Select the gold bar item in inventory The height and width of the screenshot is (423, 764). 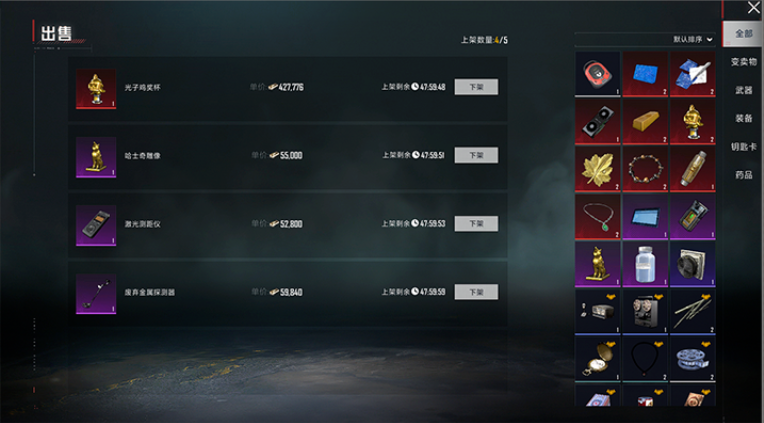pos(645,122)
